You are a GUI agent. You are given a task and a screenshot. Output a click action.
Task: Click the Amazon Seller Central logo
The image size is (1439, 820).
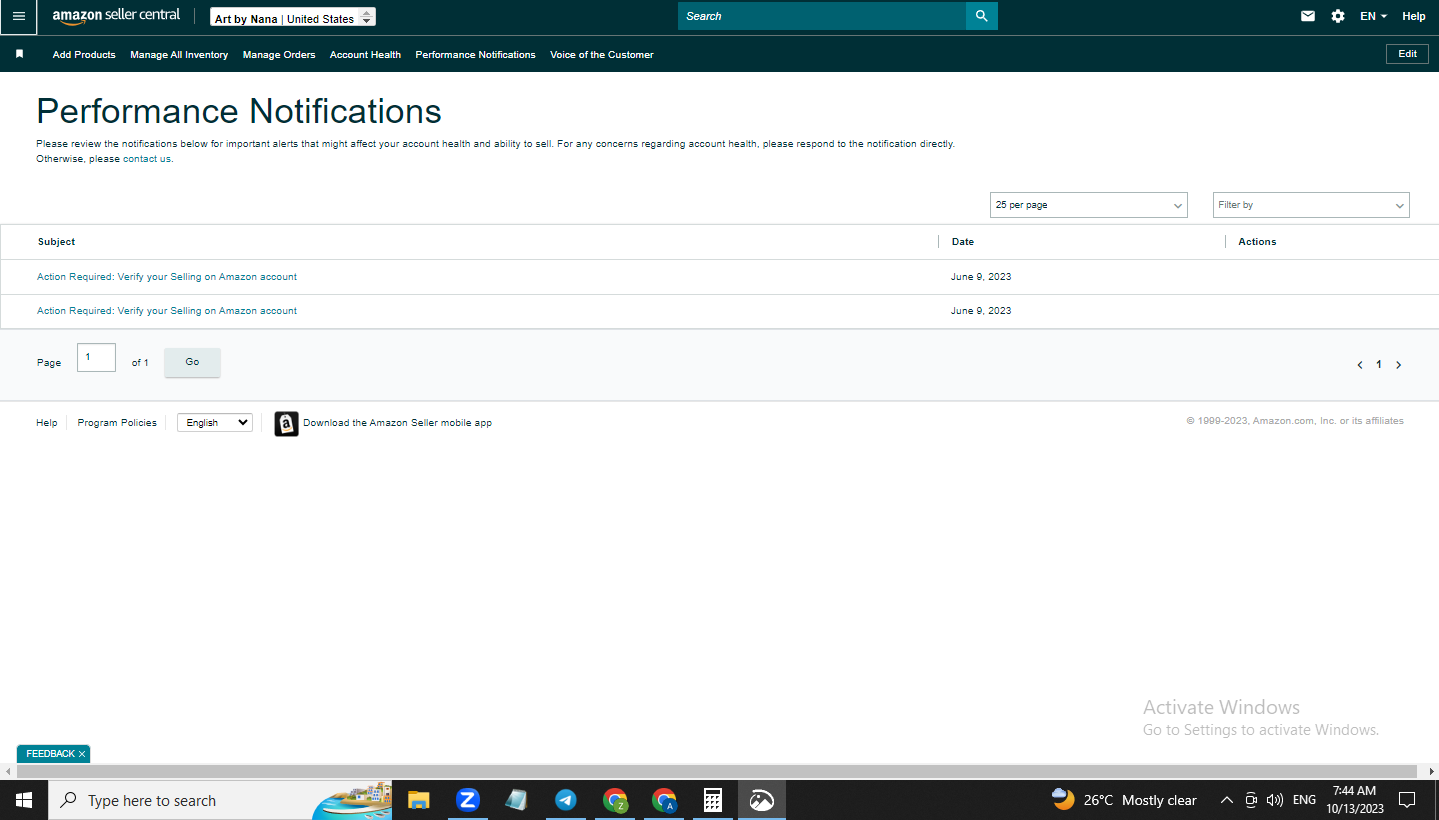[116, 16]
